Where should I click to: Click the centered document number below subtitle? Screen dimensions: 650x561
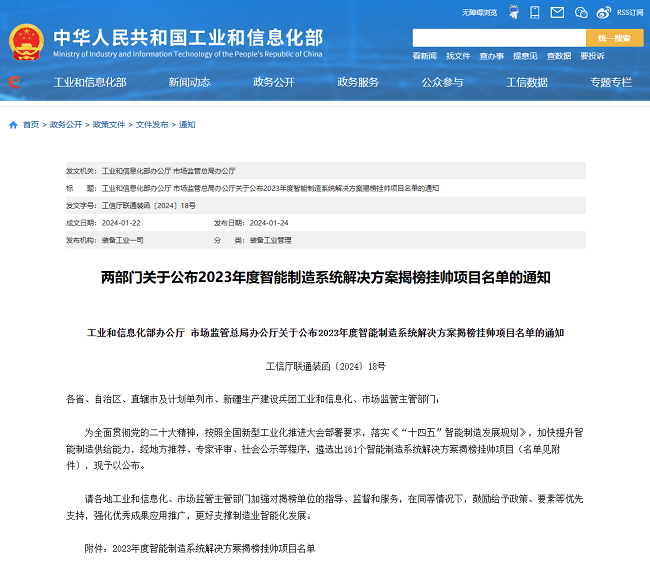(x=325, y=367)
